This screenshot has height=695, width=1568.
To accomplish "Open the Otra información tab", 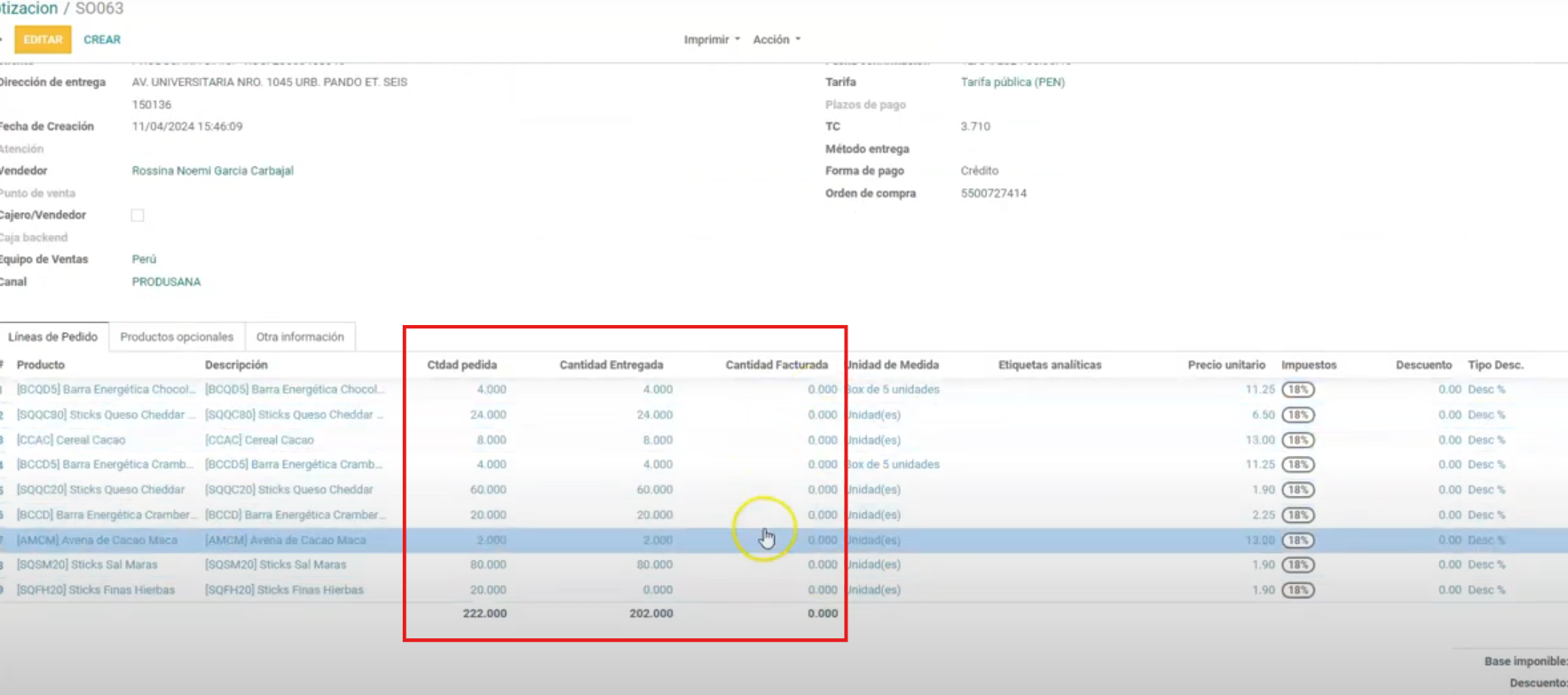I will 300,337.
